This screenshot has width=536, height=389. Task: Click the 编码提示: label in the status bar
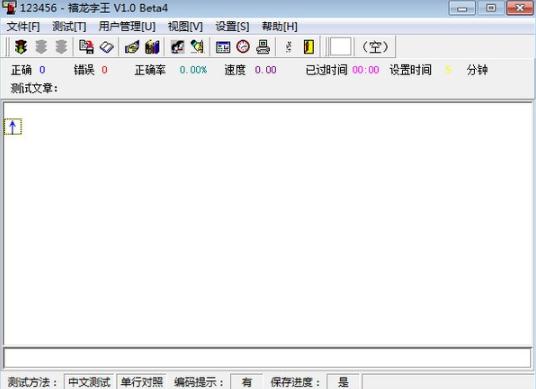click(199, 382)
